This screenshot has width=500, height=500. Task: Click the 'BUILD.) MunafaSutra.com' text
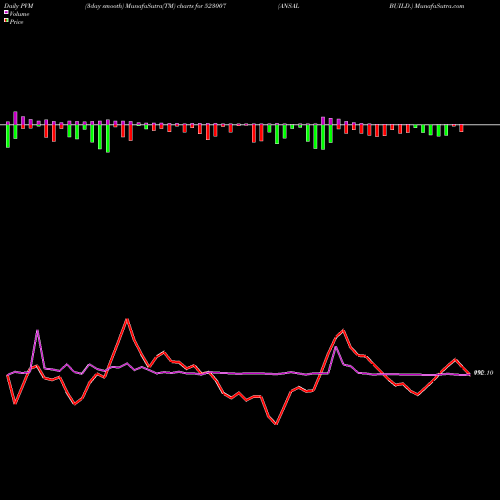[427, 6]
